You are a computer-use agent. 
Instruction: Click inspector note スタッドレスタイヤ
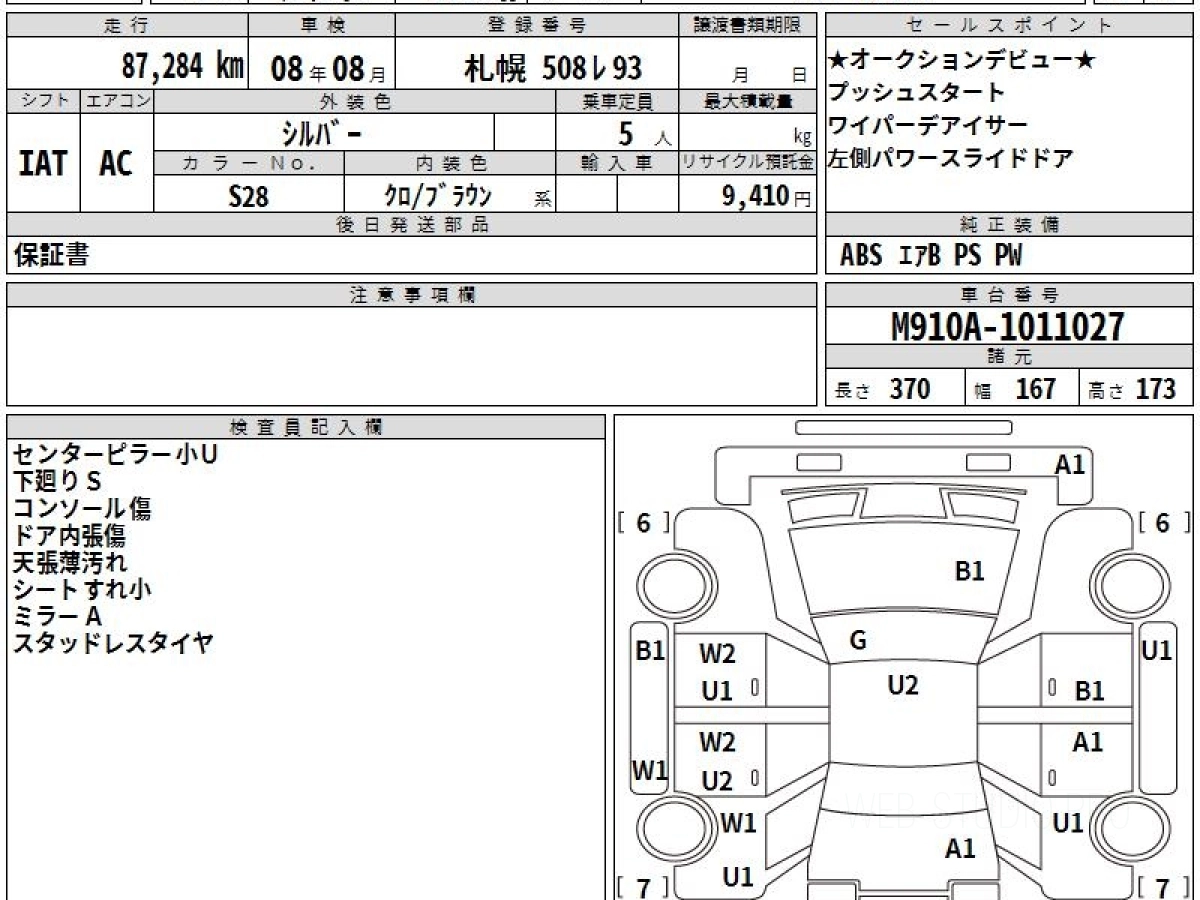pyautogui.click(x=113, y=643)
